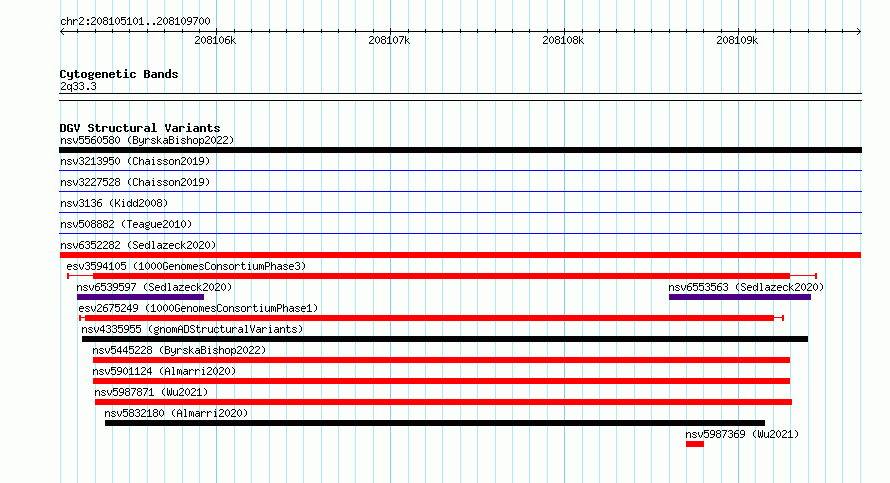890x483 pixels.
Task: Select the red esv2675249 variant bar
Action: [x=429, y=318]
